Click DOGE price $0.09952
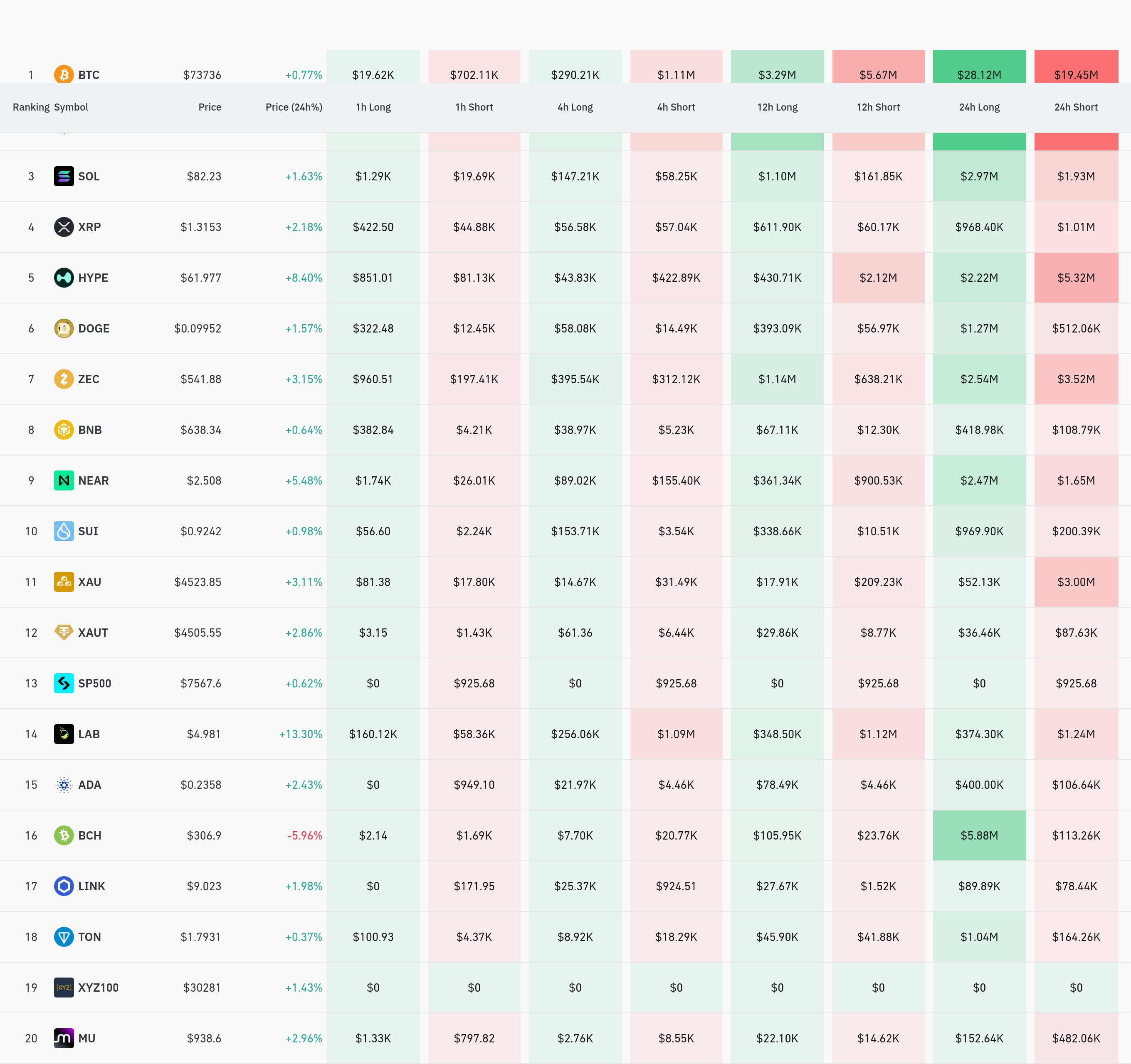 pos(198,328)
